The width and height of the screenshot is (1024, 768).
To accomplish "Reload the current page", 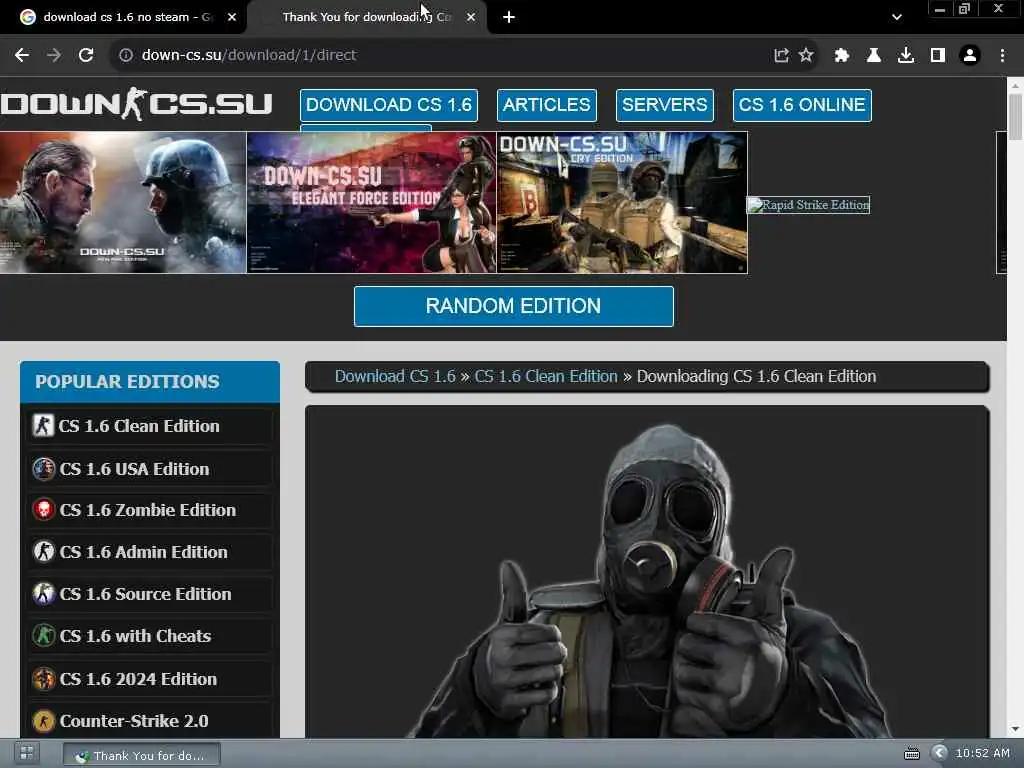I will point(86,55).
